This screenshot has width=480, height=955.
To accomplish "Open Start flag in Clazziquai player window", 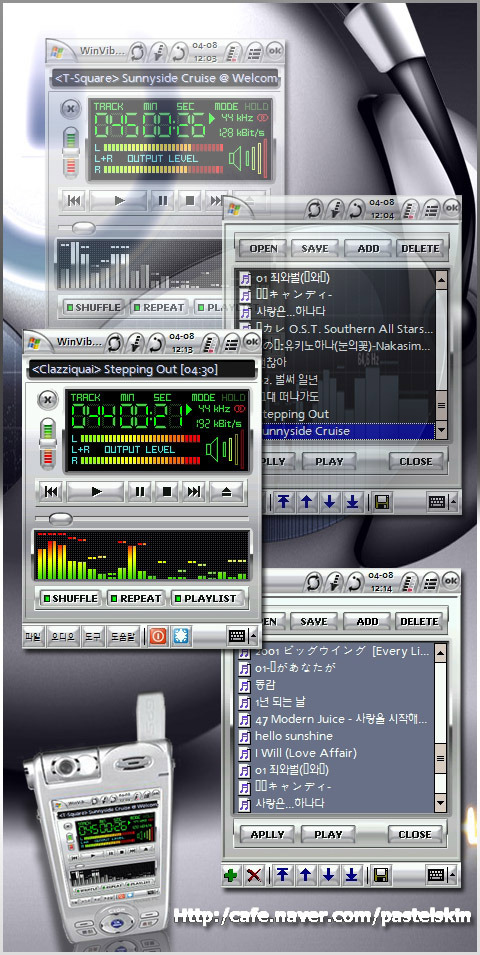I will coord(35,343).
